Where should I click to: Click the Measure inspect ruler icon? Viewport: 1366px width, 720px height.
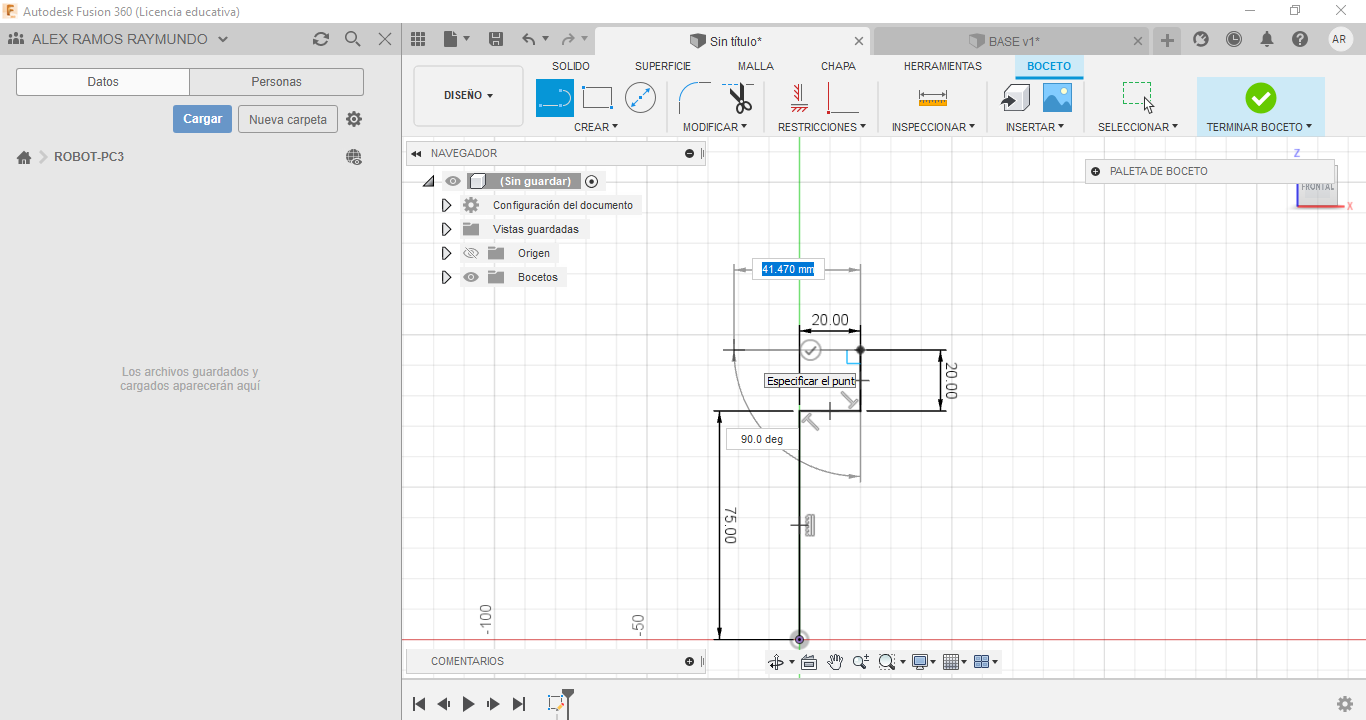[932, 98]
